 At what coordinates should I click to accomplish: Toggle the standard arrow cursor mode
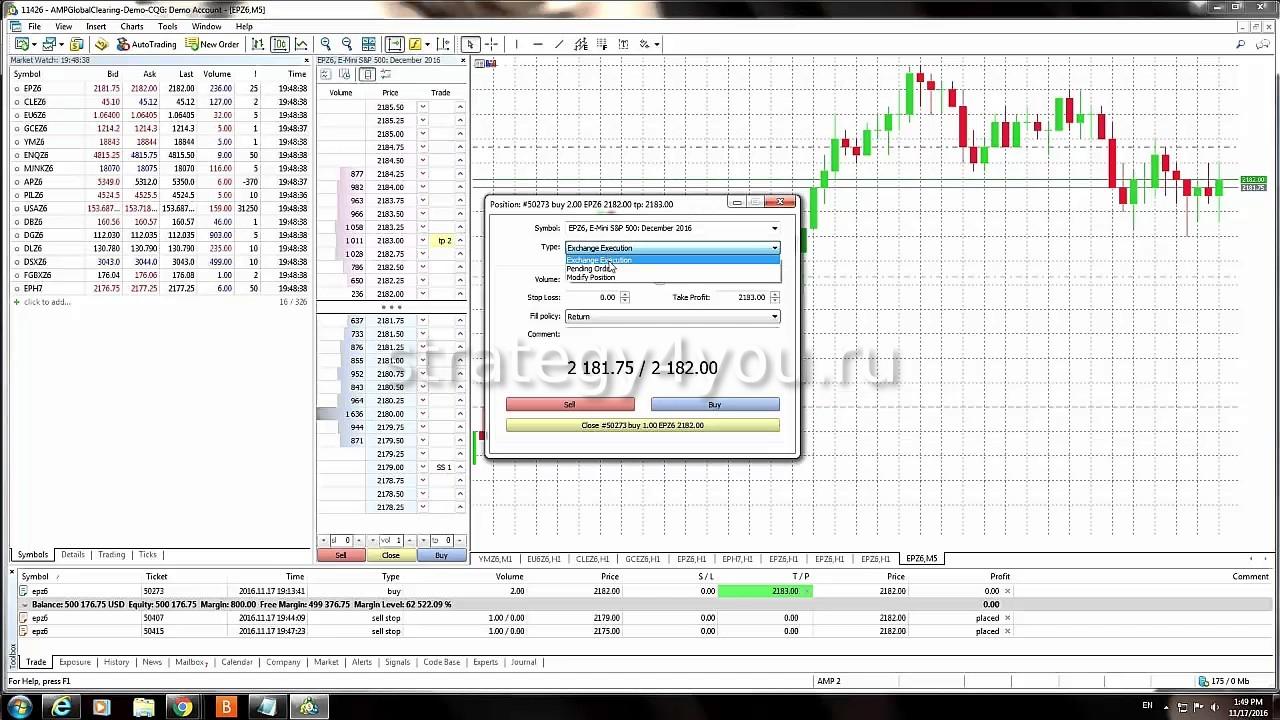point(470,44)
